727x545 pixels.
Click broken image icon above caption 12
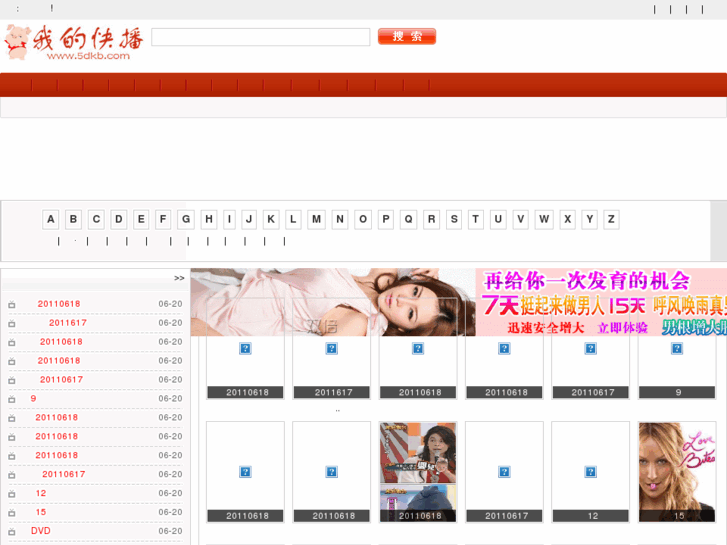click(590, 472)
